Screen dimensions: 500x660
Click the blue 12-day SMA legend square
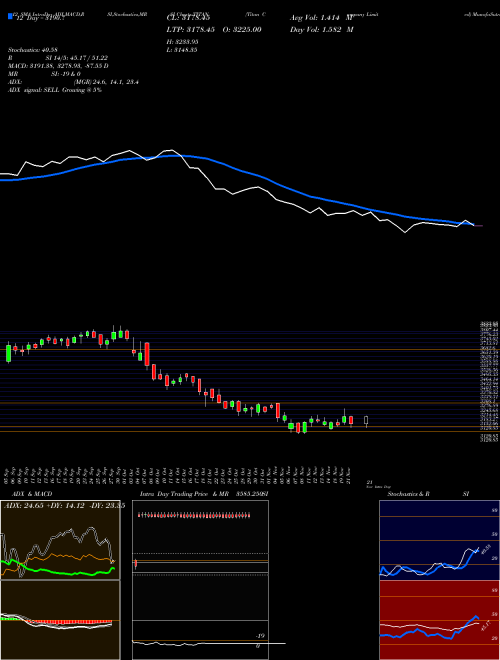pos(10,17)
